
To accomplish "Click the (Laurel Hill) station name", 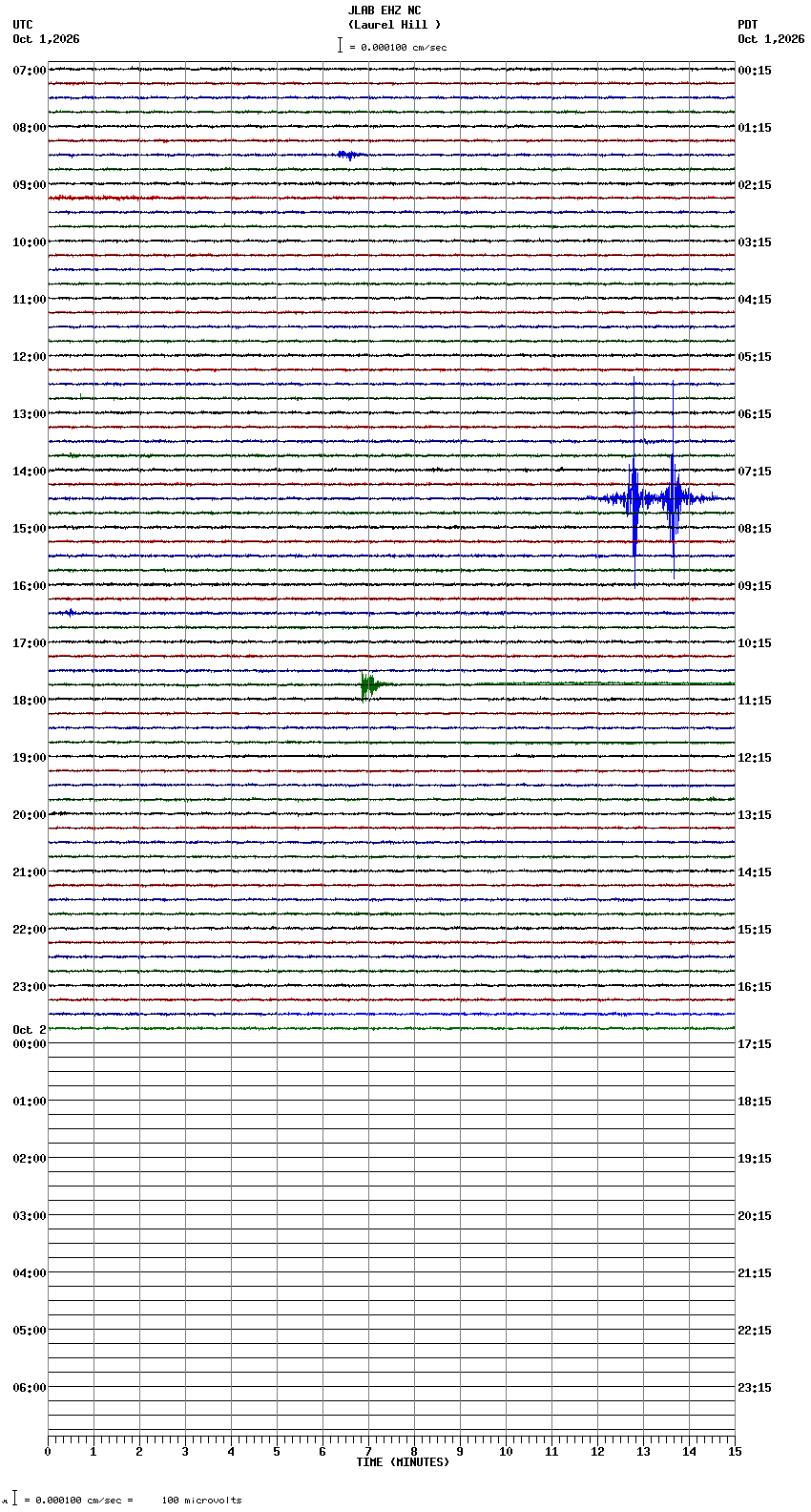I will (394, 25).
